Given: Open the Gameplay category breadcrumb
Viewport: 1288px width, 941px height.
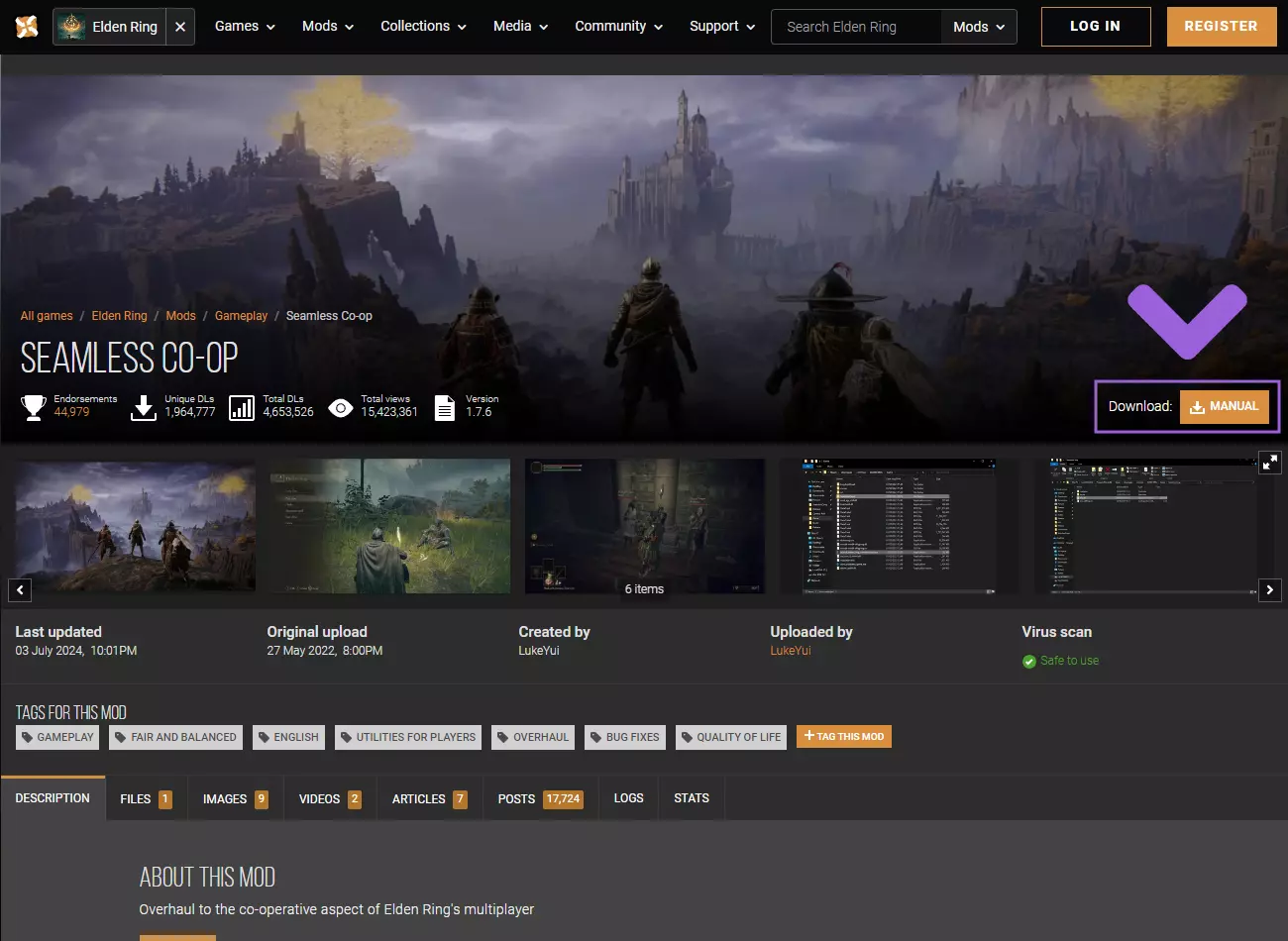Looking at the screenshot, I should tap(241, 316).
